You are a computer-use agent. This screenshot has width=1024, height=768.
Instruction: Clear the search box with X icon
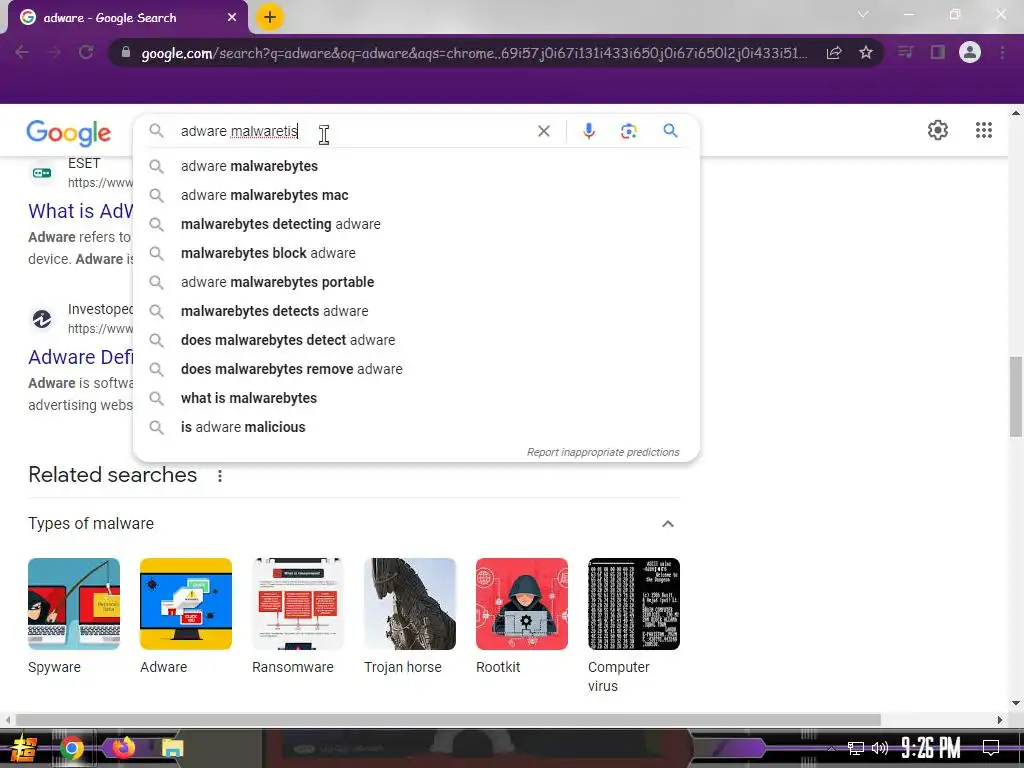point(543,131)
